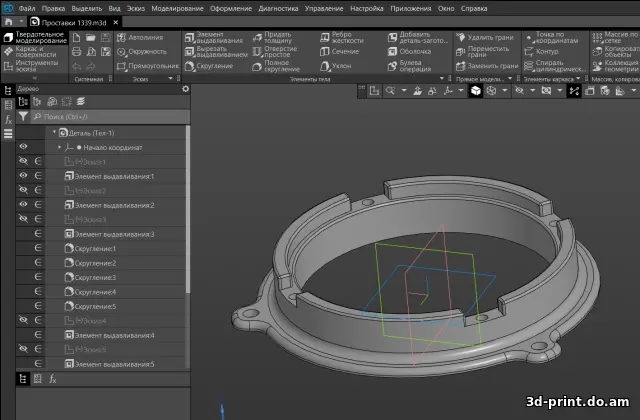
Task: Expand the toolset list chevron
Action: pos(34,77)
